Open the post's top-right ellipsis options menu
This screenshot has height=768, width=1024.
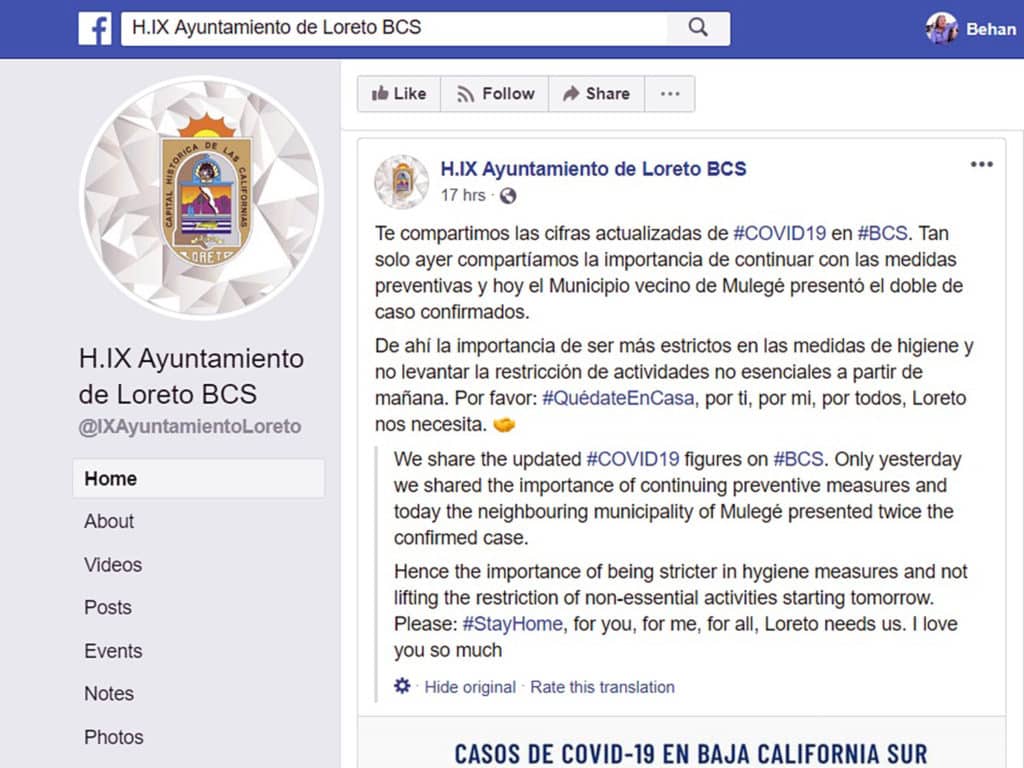point(981,163)
